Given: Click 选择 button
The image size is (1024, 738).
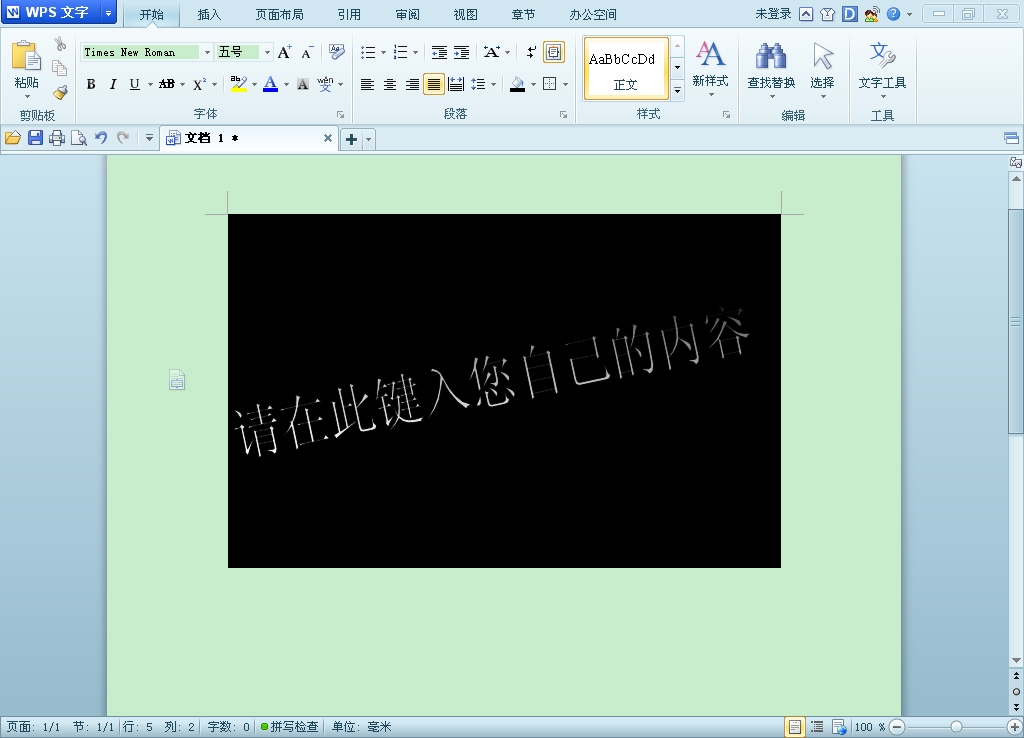Looking at the screenshot, I should (822, 70).
